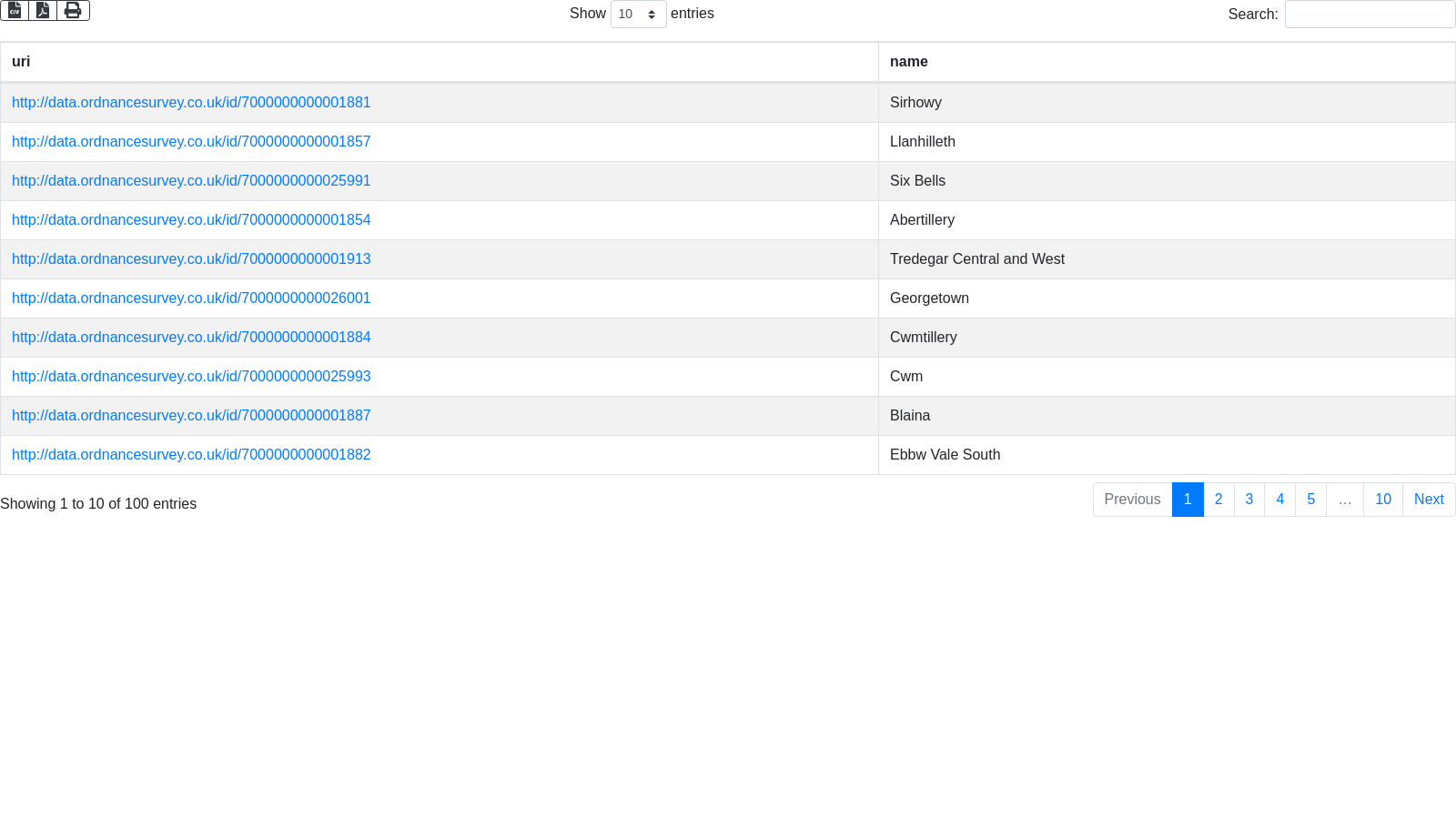Click the Next pagination button
The width and height of the screenshot is (1456, 819).
1429,500
